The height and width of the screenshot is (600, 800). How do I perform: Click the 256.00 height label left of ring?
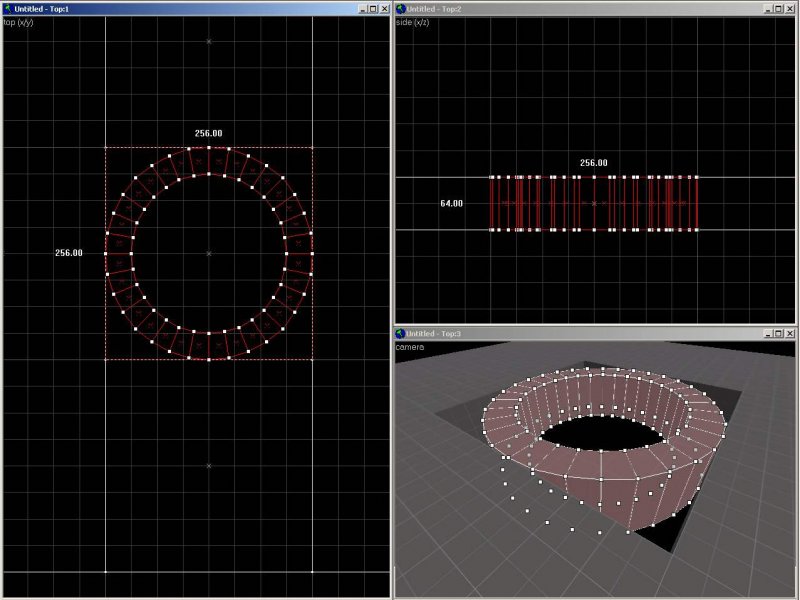pyautogui.click(x=69, y=253)
